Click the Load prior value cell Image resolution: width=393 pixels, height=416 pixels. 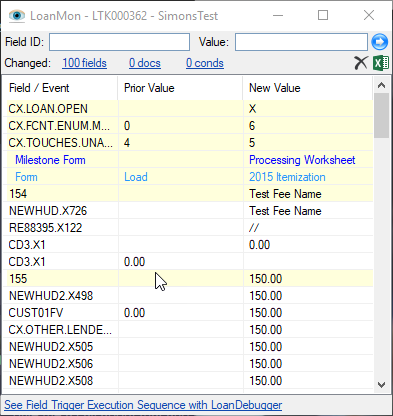coord(136,177)
